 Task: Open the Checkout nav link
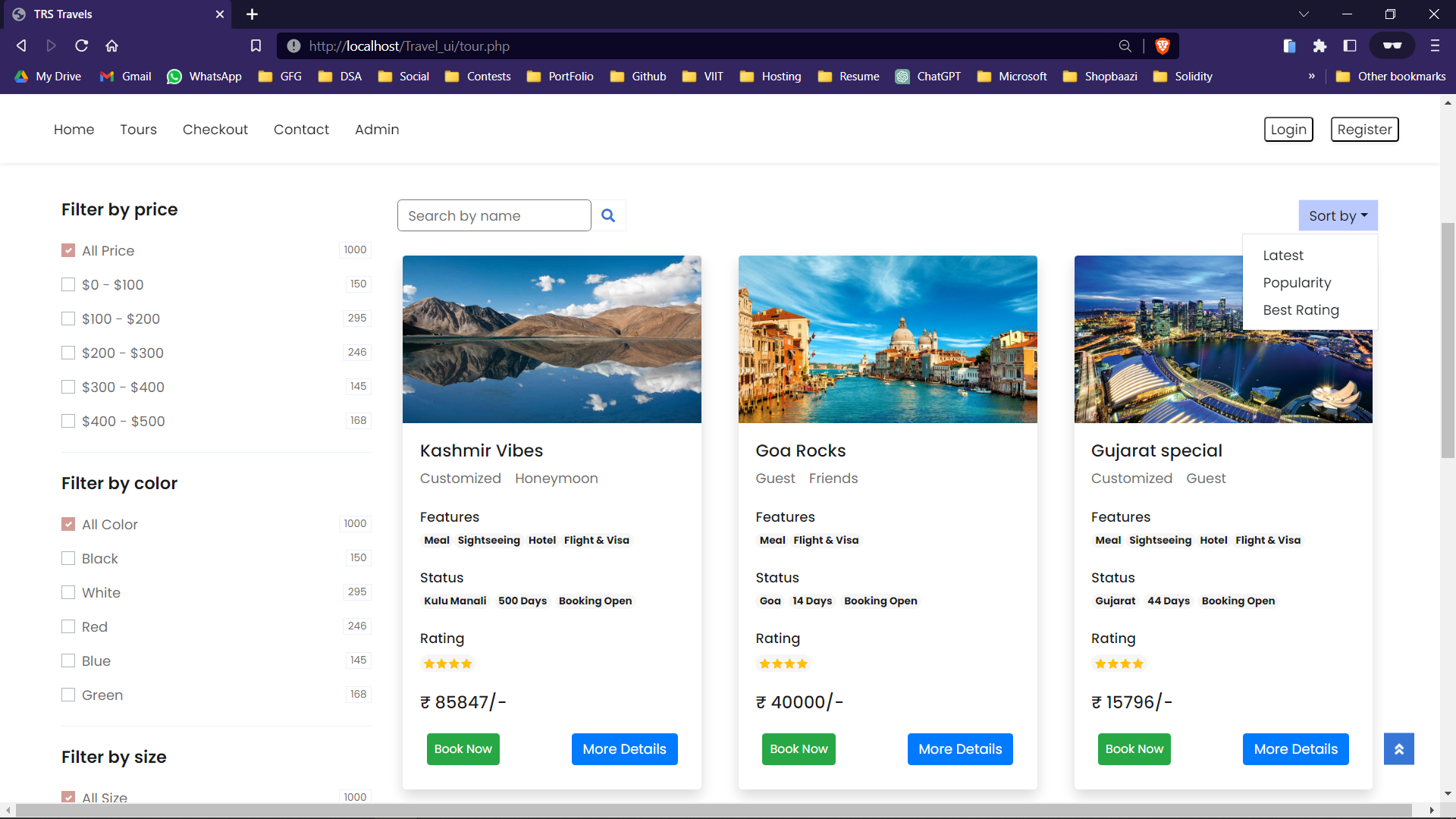[215, 130]
